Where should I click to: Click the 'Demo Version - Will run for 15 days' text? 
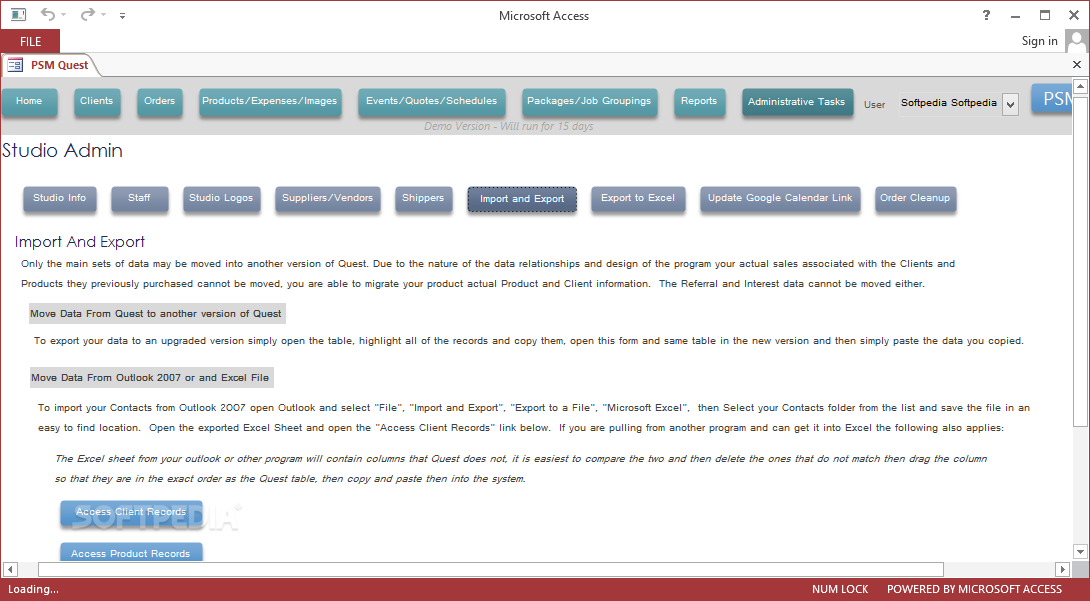coord(509,126)
